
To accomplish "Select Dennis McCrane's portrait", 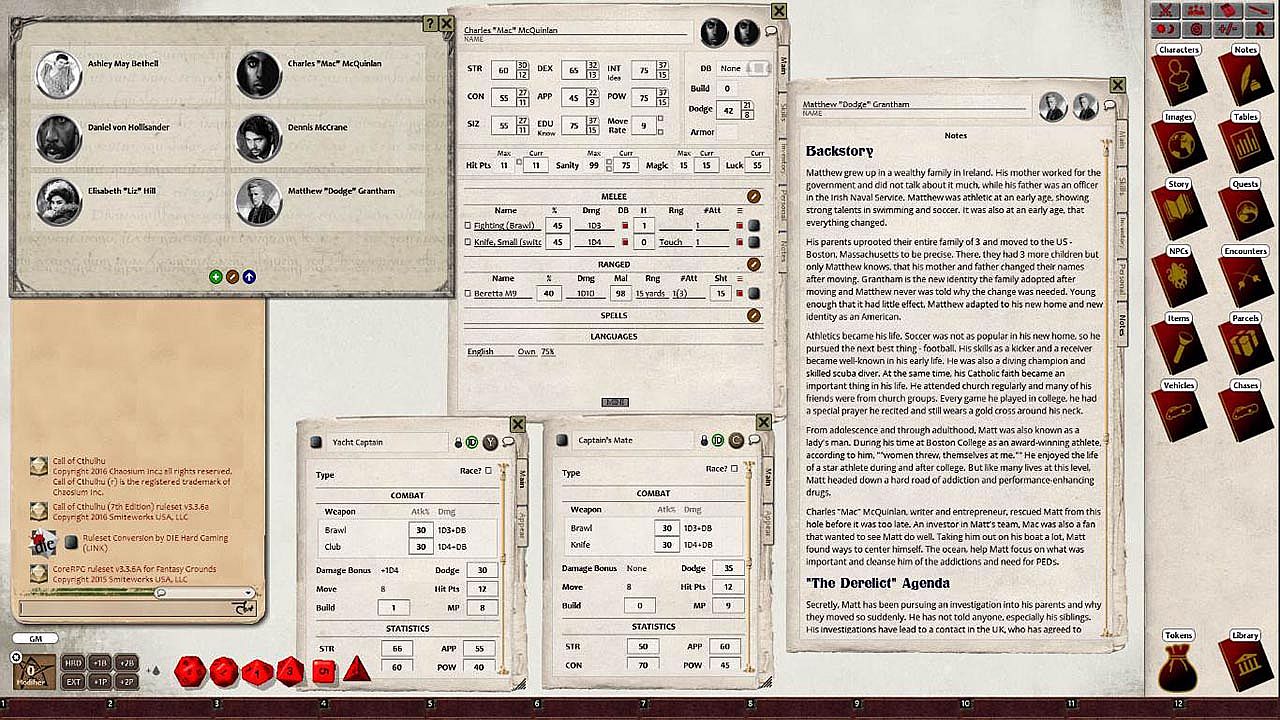I will pyautogui.click(x=258, y=138).
